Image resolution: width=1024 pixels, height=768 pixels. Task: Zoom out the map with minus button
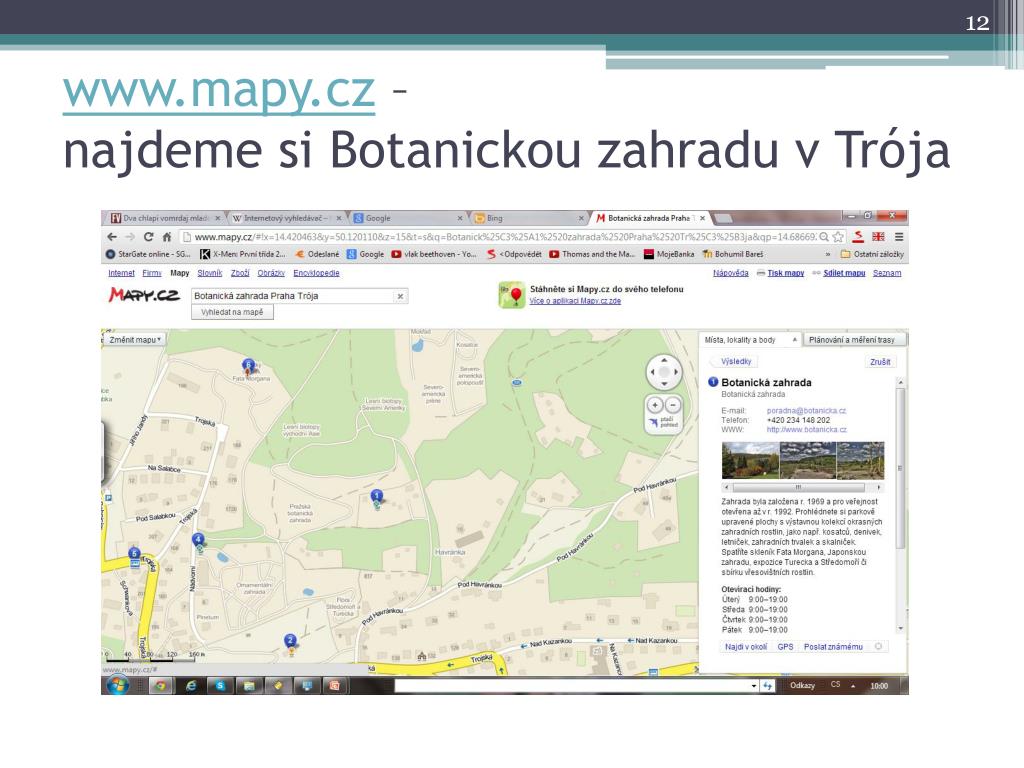click(x=673, y=405)
